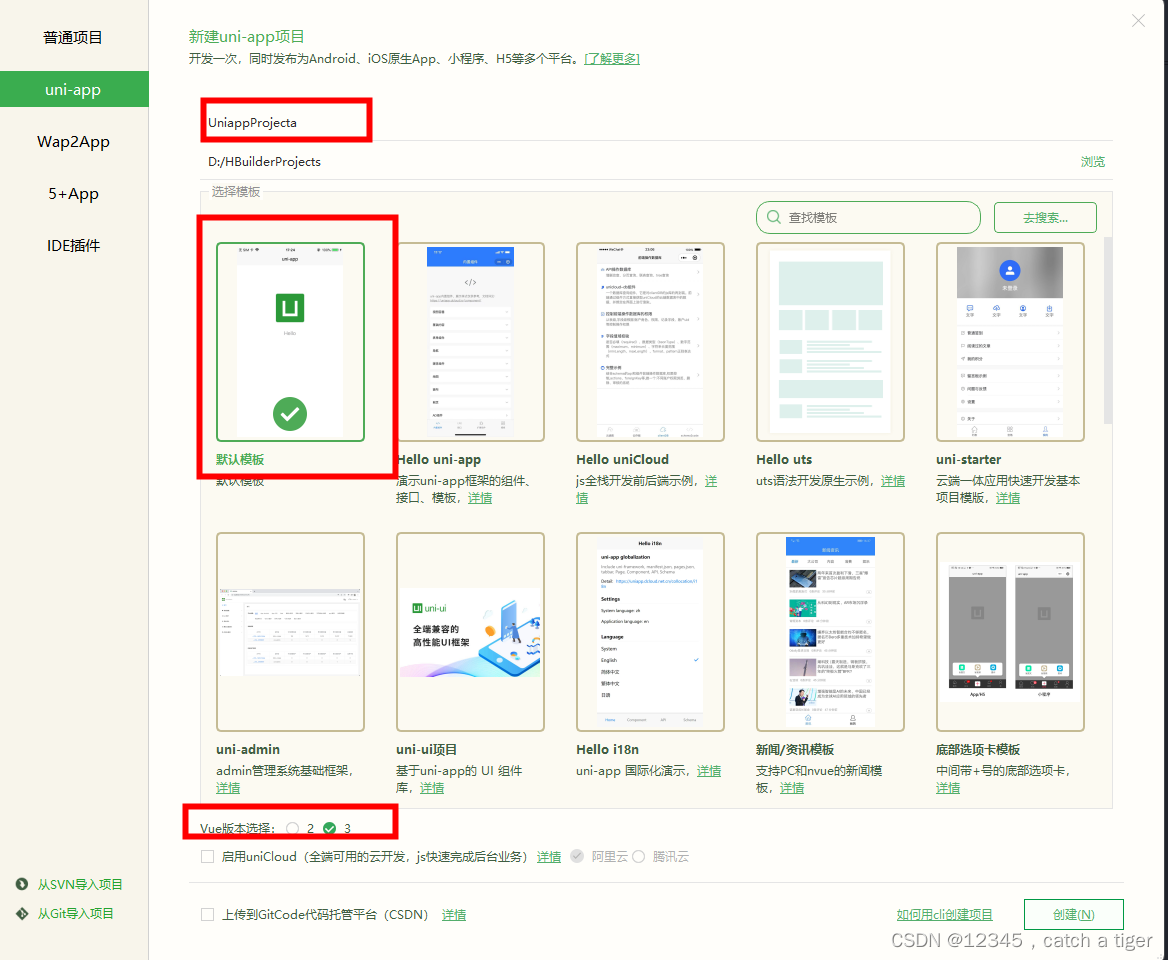Open the 如何用cli创建项目 link
The image size is (1168, 960).
945,915
